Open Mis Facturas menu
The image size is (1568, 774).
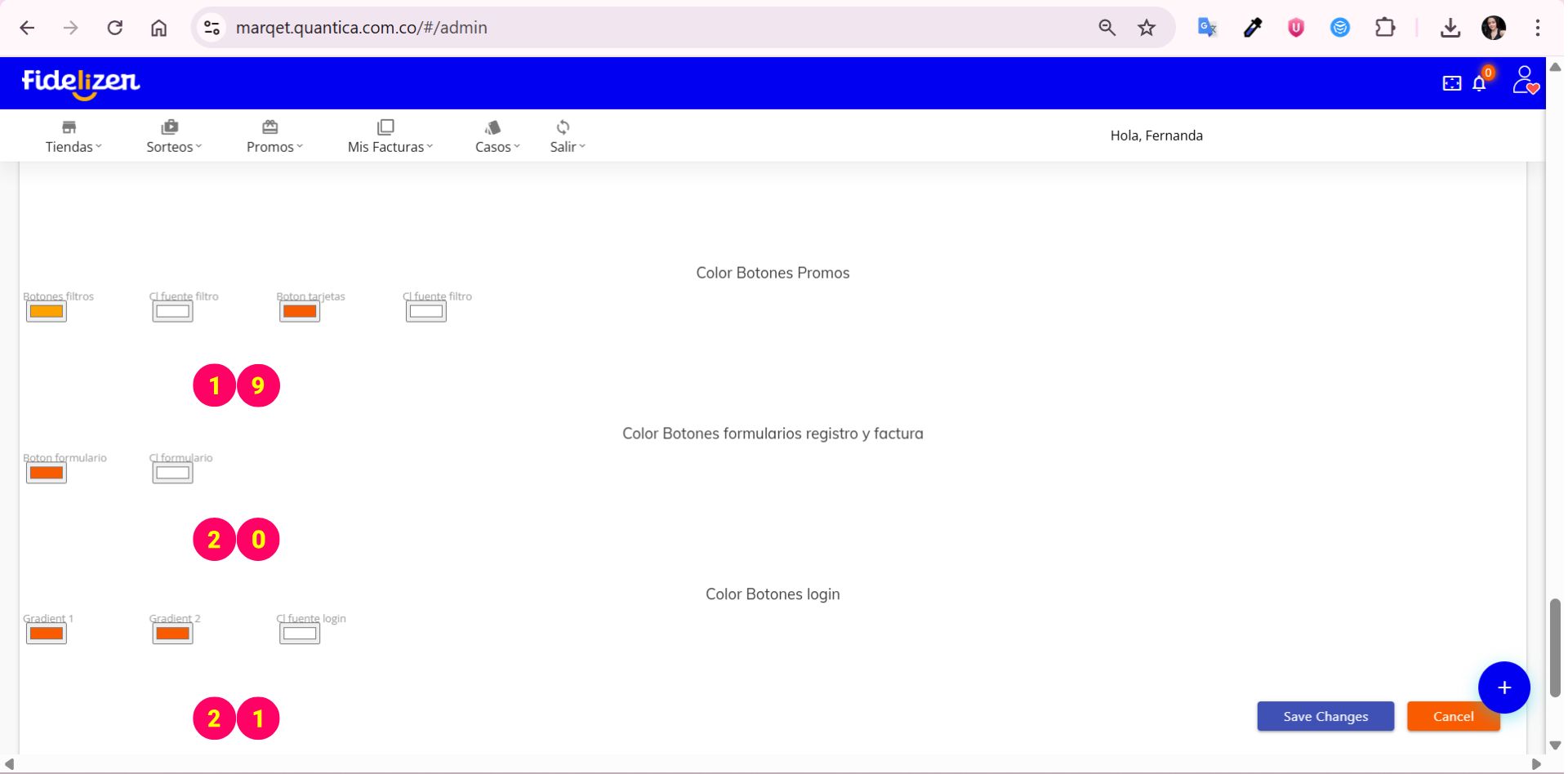click(390, 137)
